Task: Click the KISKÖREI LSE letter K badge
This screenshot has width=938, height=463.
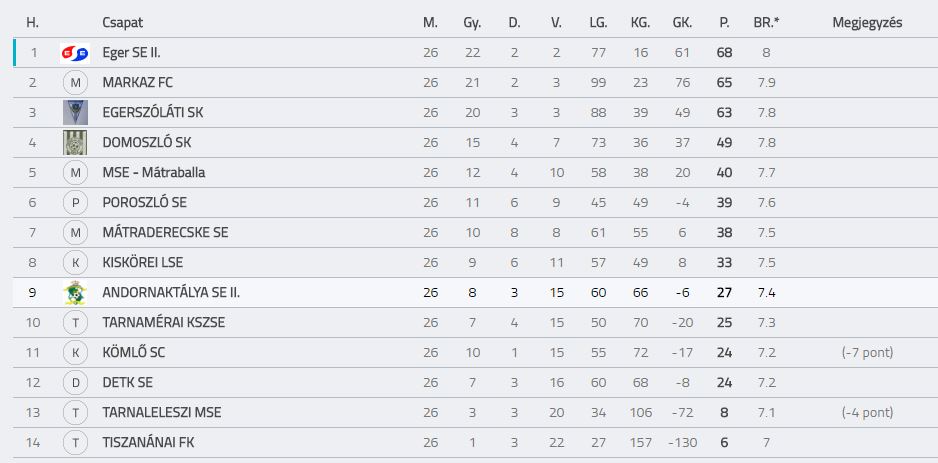Action: 75,263
